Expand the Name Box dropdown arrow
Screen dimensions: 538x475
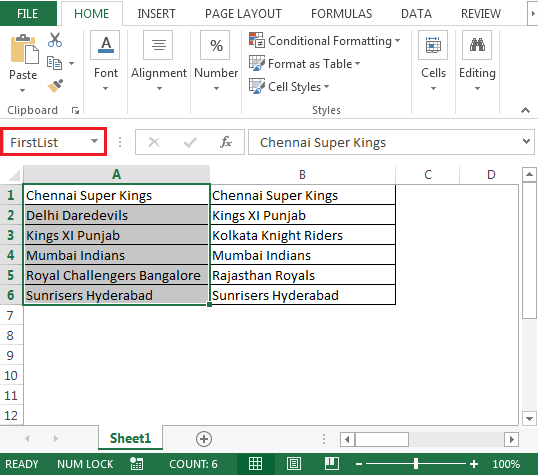click(94, 141)
